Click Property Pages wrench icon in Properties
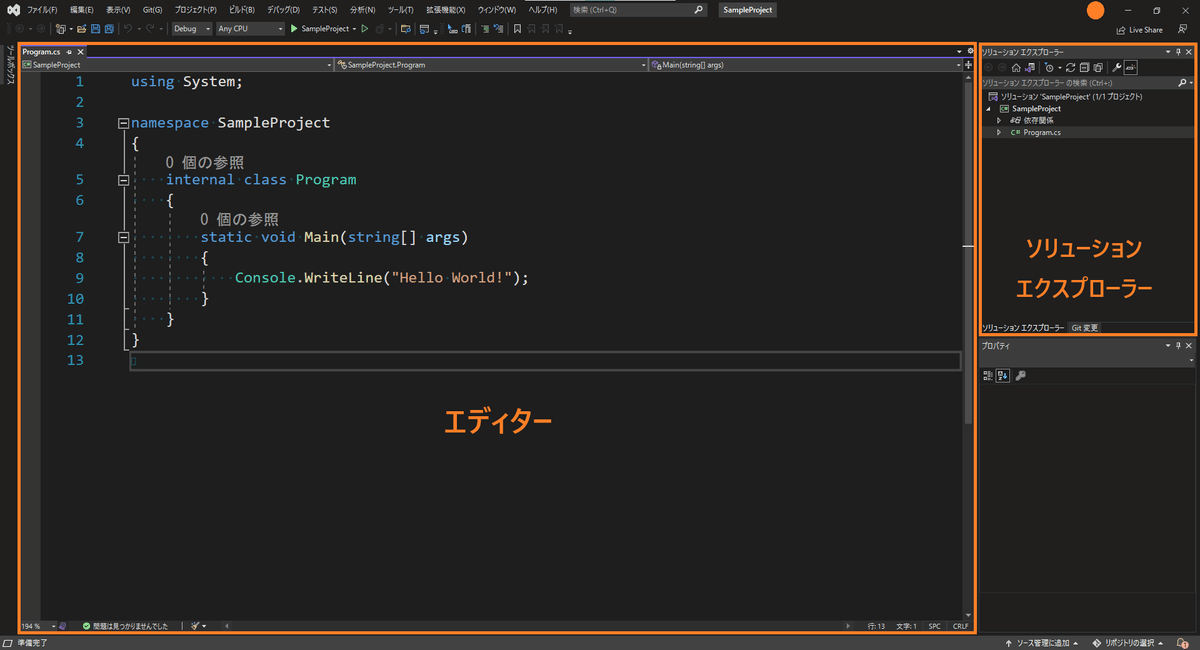Image resolution: width=1200 pixels, height=650 pixels. tap(1021, 376)
